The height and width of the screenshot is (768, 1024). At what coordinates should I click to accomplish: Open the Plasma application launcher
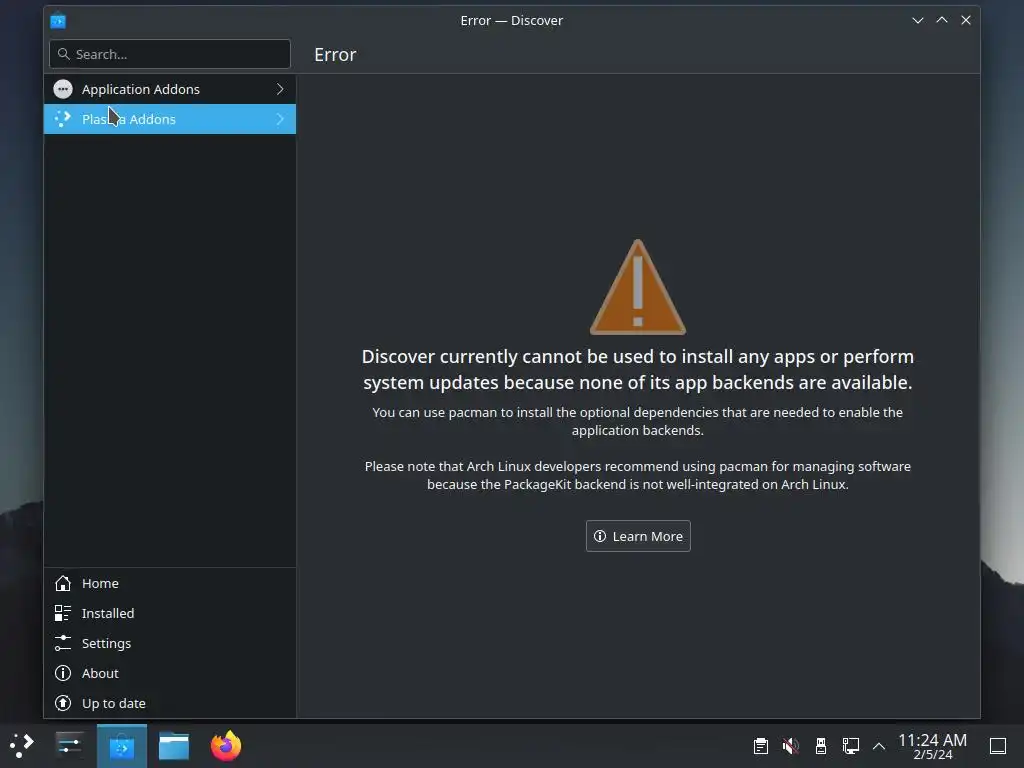(22, 745)
